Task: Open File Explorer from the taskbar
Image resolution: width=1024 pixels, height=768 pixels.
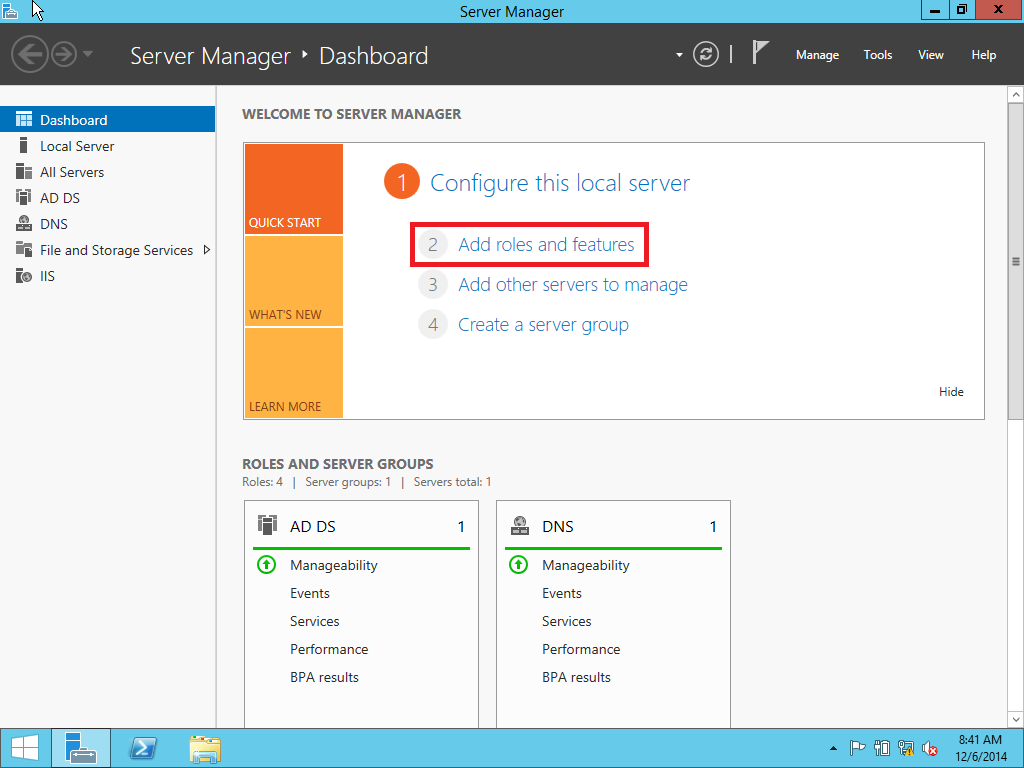Action: click(204, 747)
